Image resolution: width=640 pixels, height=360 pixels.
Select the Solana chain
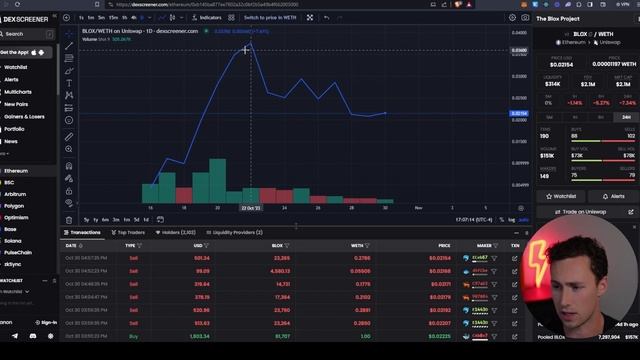(x=13, y=241)
